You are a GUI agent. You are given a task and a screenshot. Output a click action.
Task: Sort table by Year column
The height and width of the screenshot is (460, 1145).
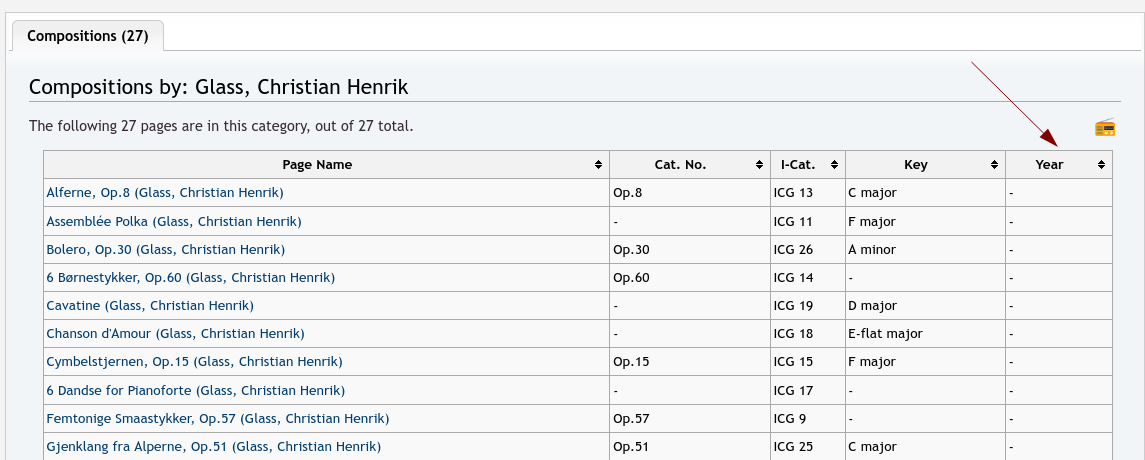click(1101, 165)
